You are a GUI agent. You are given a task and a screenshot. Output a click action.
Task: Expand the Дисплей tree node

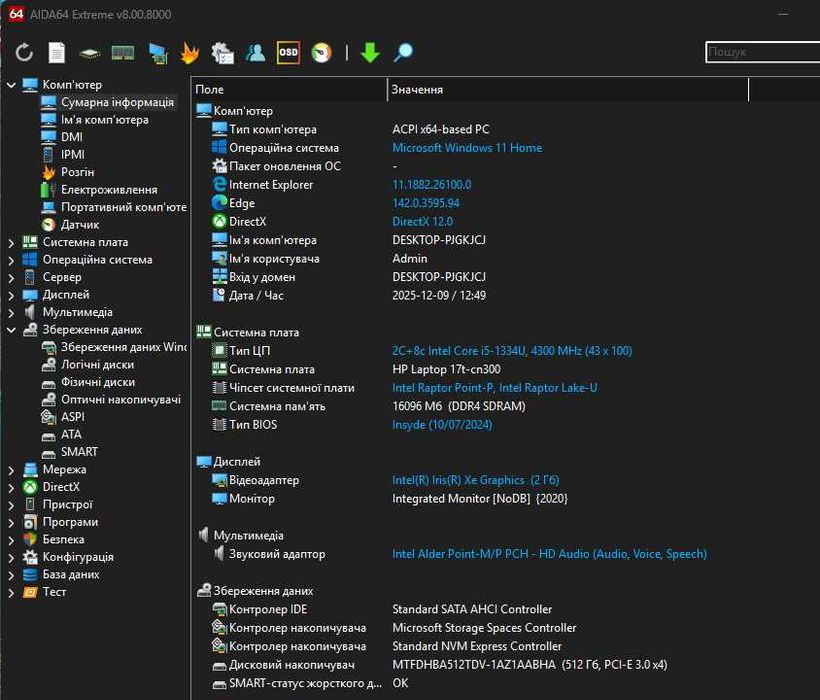tap(11, 295)
